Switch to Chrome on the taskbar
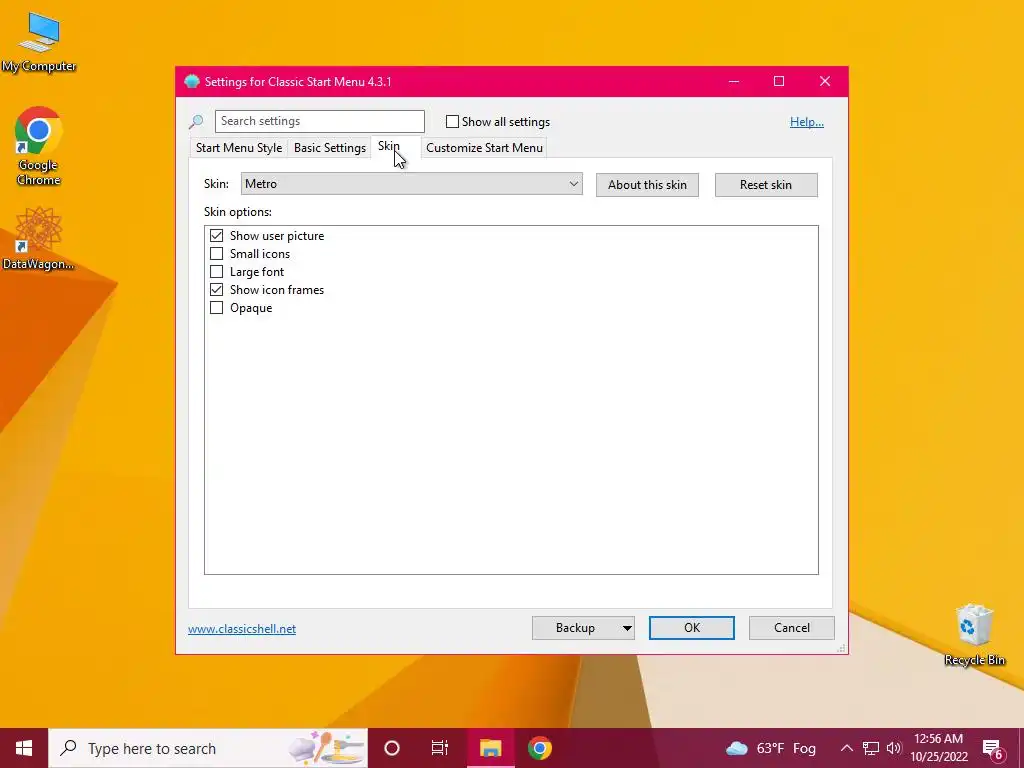The height and width of the screenshot is (768, 1024). [540, 748]
